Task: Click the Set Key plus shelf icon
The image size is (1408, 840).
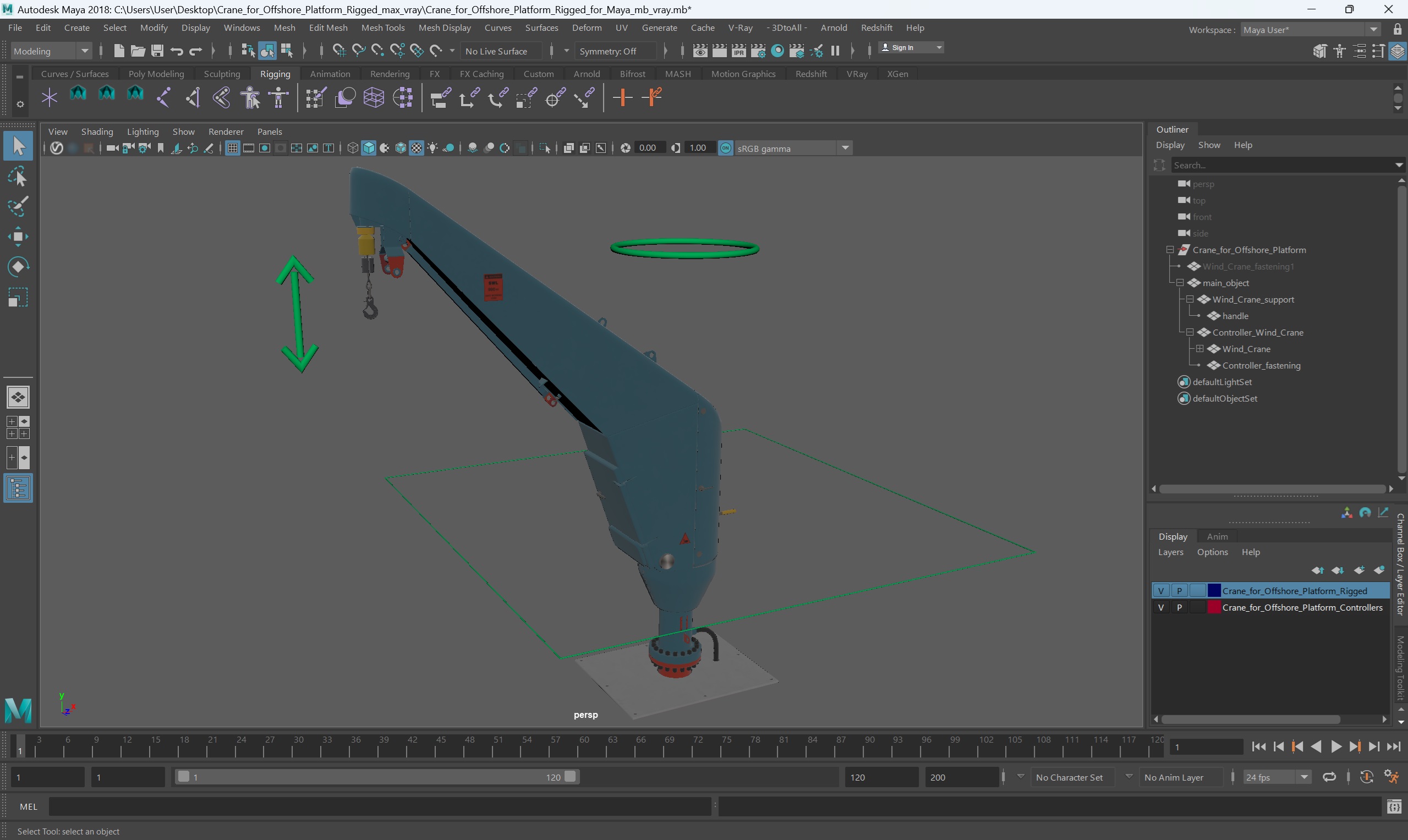Action: point(622,98)
